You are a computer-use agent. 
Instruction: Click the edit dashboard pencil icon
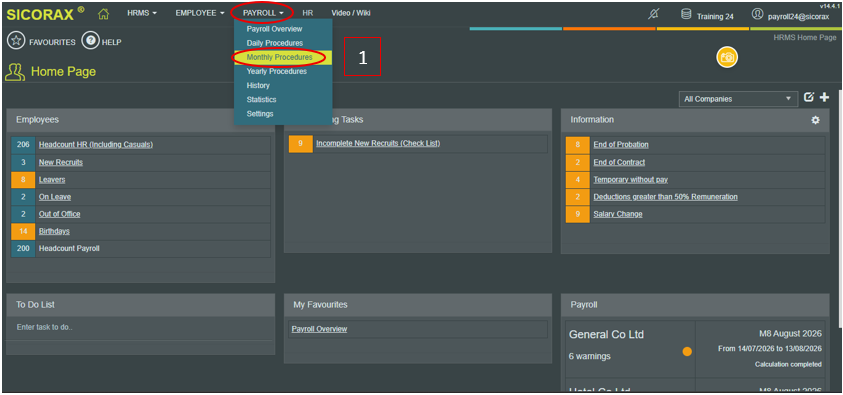(809, 97)
